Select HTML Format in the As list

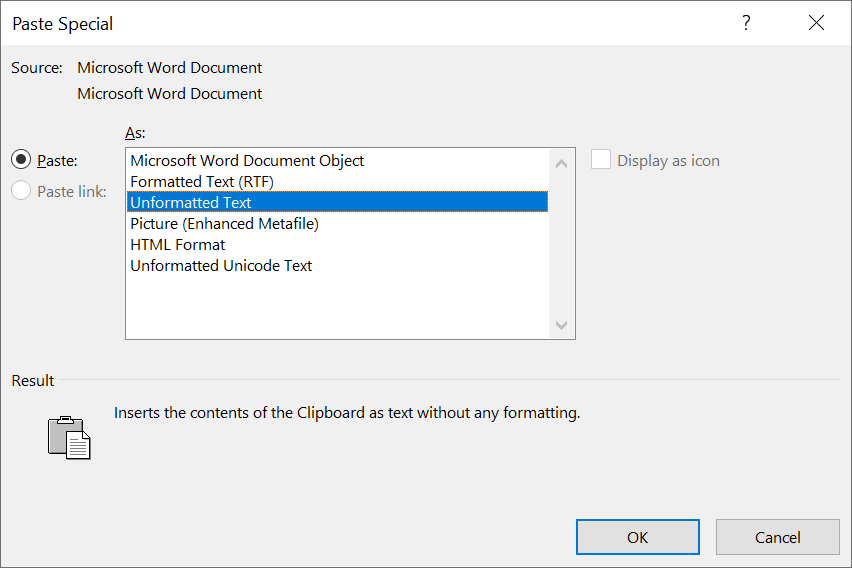tap(337, 245)
